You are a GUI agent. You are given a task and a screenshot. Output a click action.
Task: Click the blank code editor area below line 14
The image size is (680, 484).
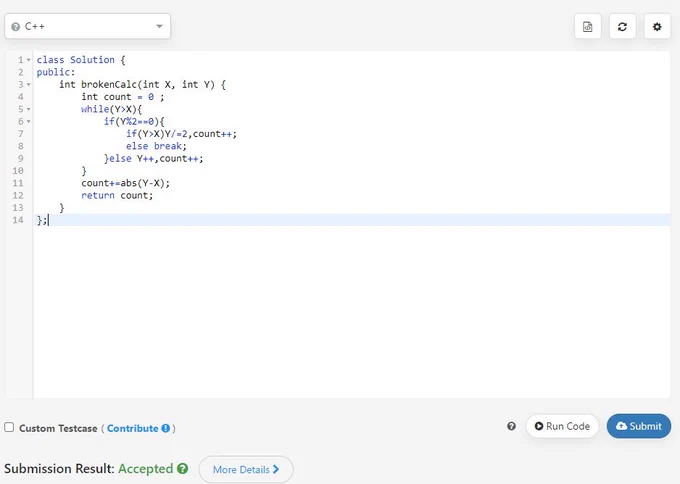[x=351, y=311]
